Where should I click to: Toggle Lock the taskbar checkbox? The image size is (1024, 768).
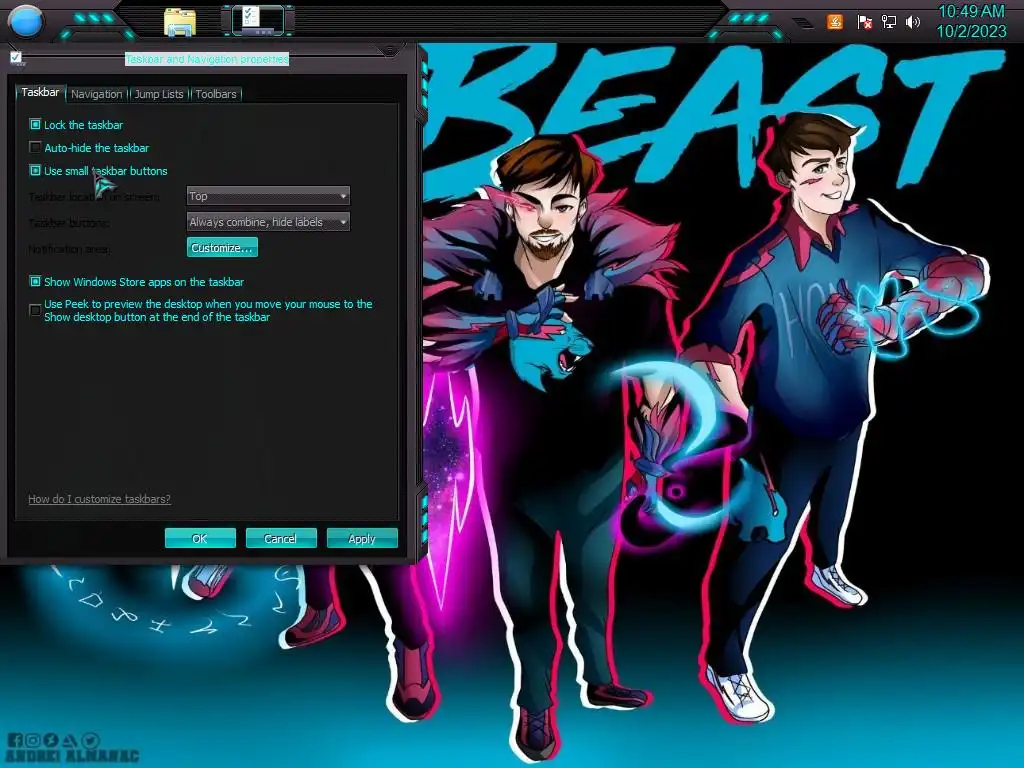click(x=35, y=124)
